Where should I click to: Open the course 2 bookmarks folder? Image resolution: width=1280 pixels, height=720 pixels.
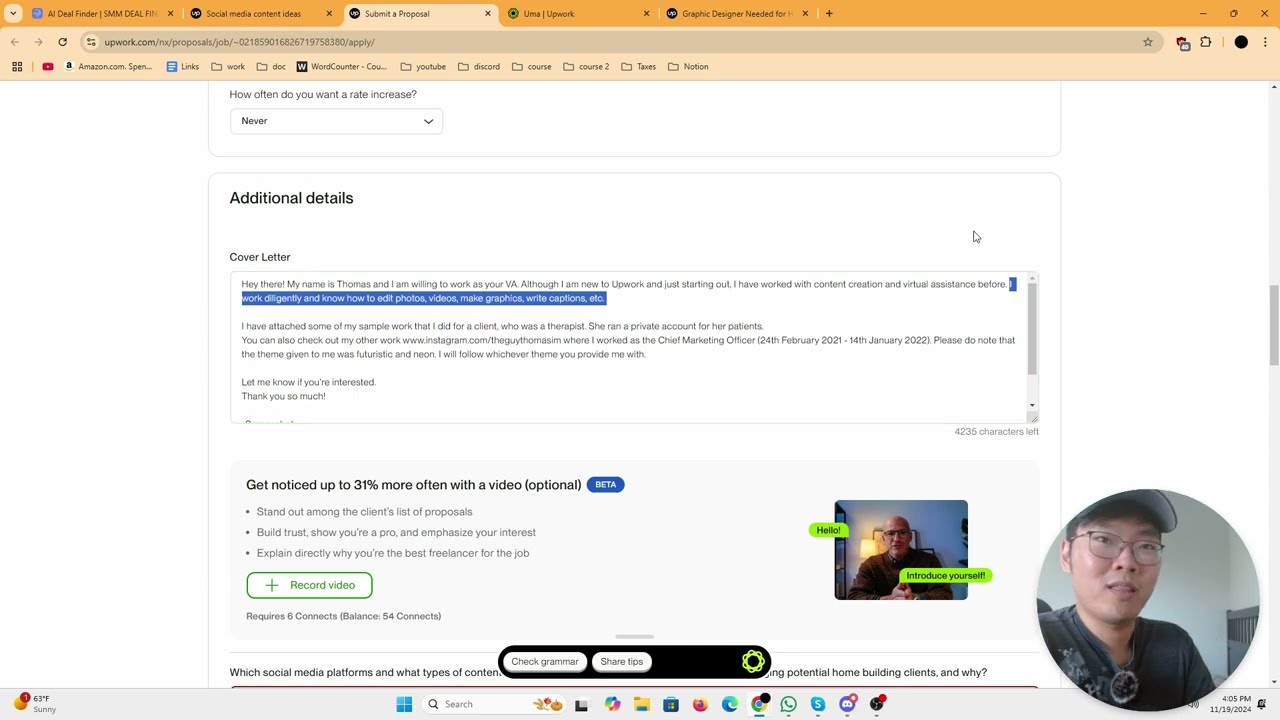pyautogui.click(x=586, y=67)
